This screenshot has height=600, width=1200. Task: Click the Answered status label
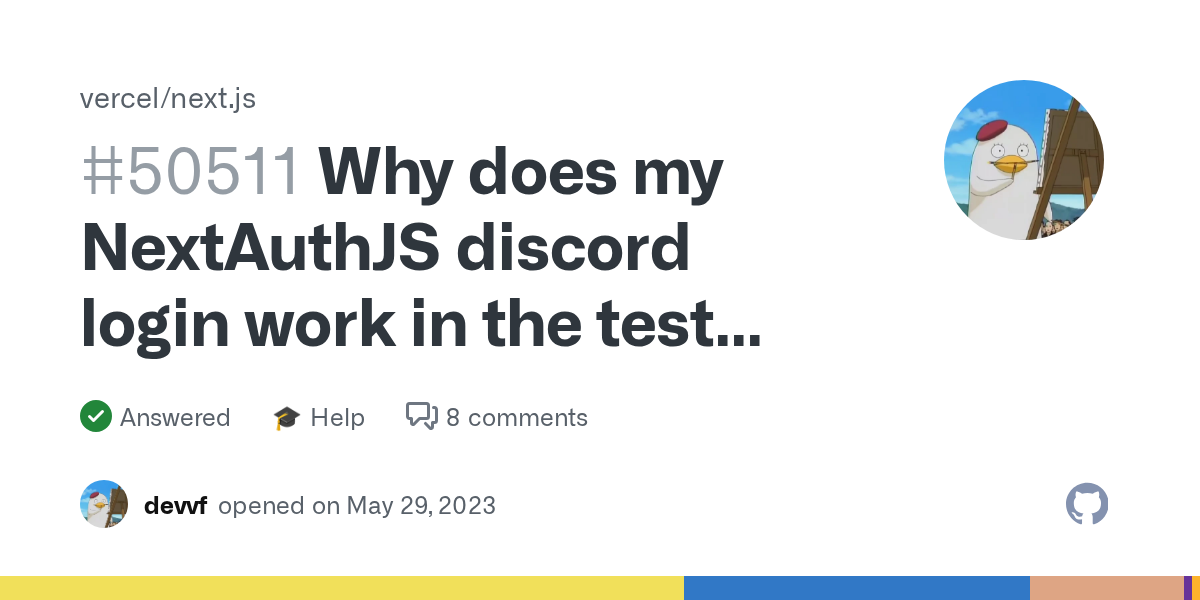point(175,418)
